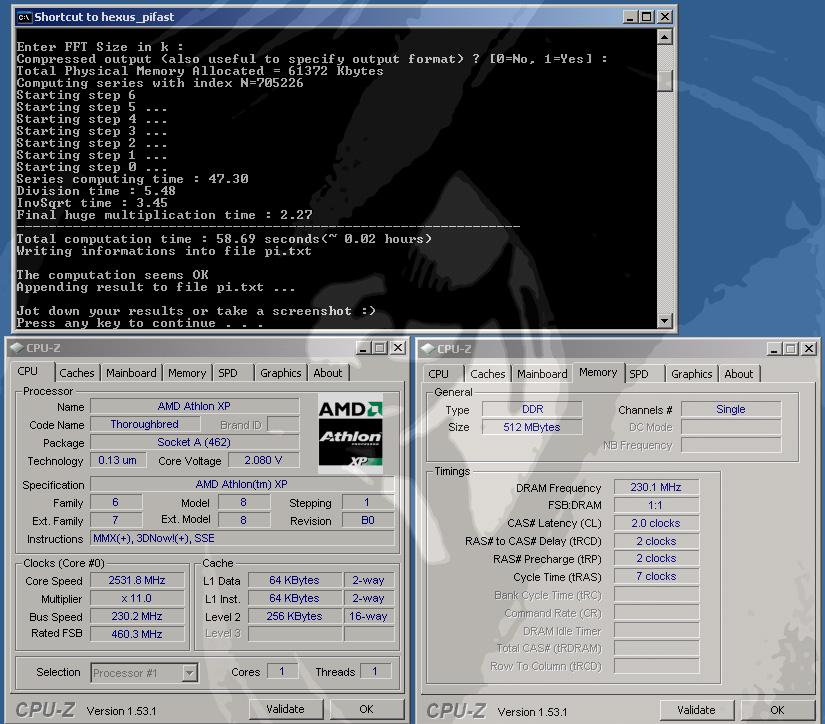The height and width of the screenshot is (724, 825).
Task: Switch to Memory tab in left CPU-Z window
Action: pos(187,373)
